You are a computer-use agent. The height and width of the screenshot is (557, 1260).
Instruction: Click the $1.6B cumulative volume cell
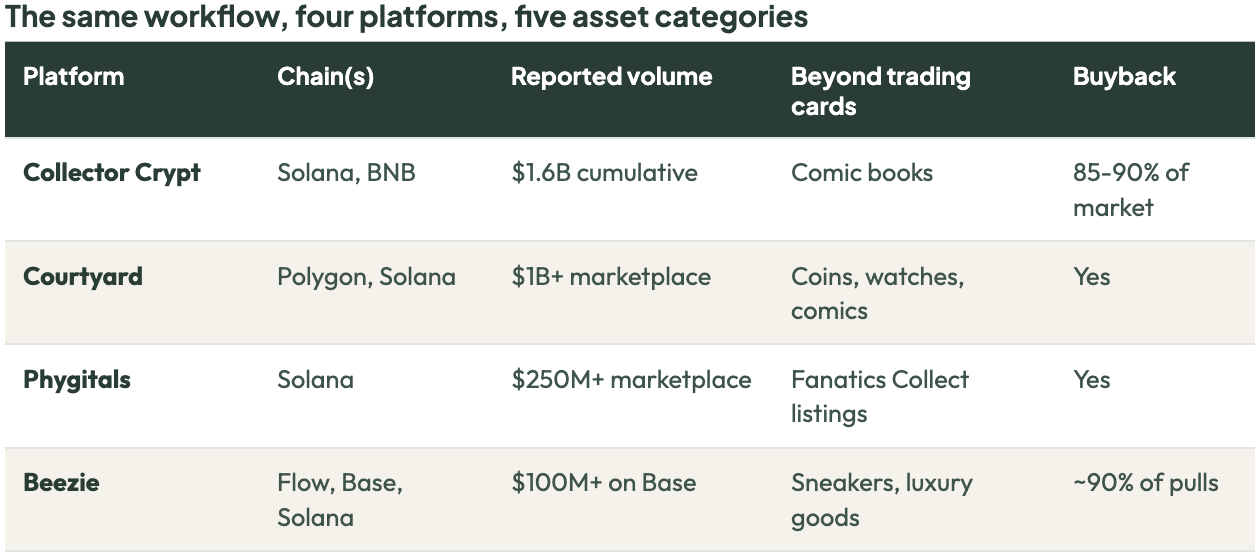click(x=605, y=173)
